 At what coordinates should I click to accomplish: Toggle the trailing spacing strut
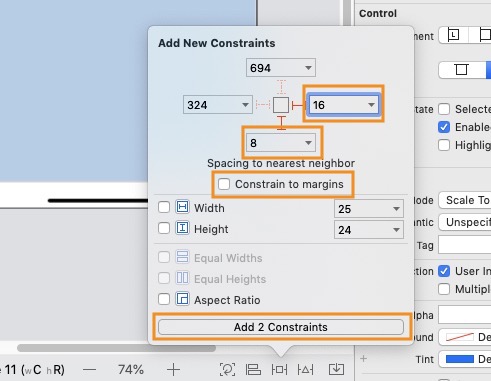(x=298, y=105)
